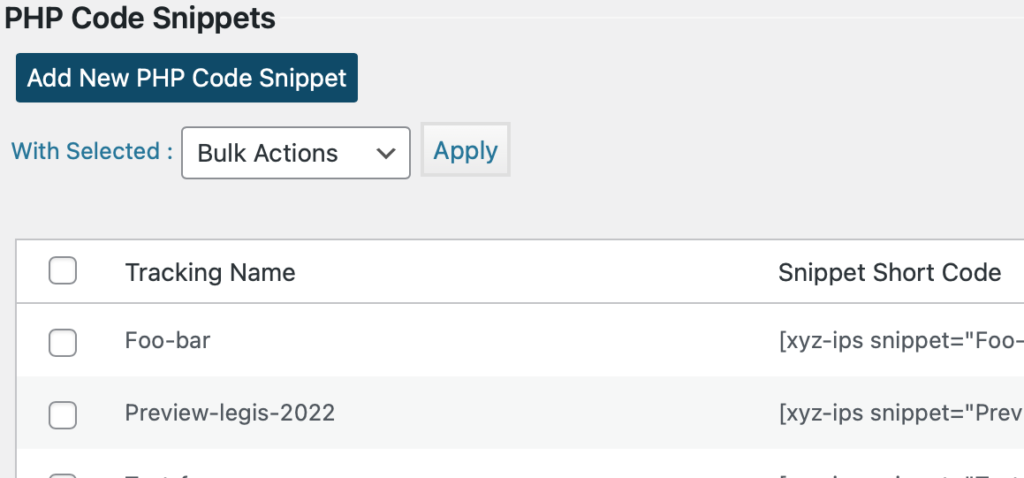
Task: Open the Bulk Actions dropdown
Action: pyautogui.click(x=296, y=153)
